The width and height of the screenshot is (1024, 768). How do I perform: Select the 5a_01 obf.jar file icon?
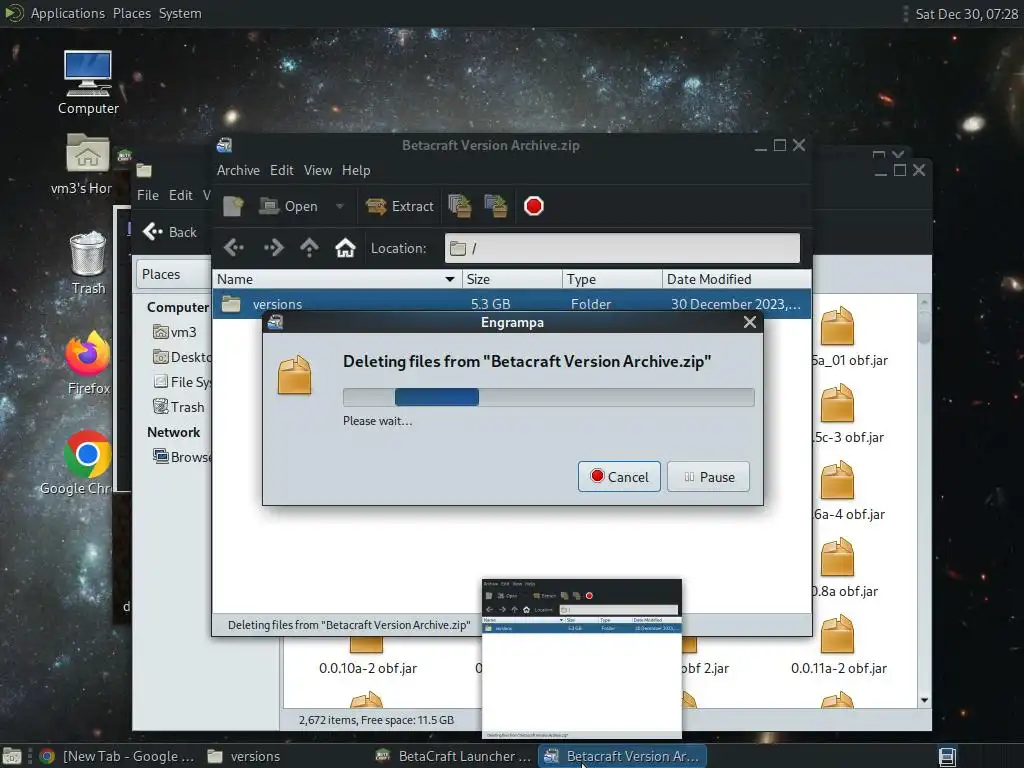point(837,325)
